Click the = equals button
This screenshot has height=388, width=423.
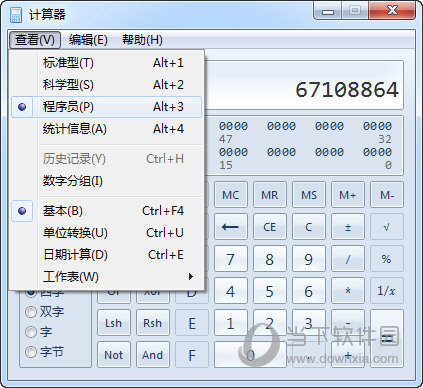click(387, 338)
